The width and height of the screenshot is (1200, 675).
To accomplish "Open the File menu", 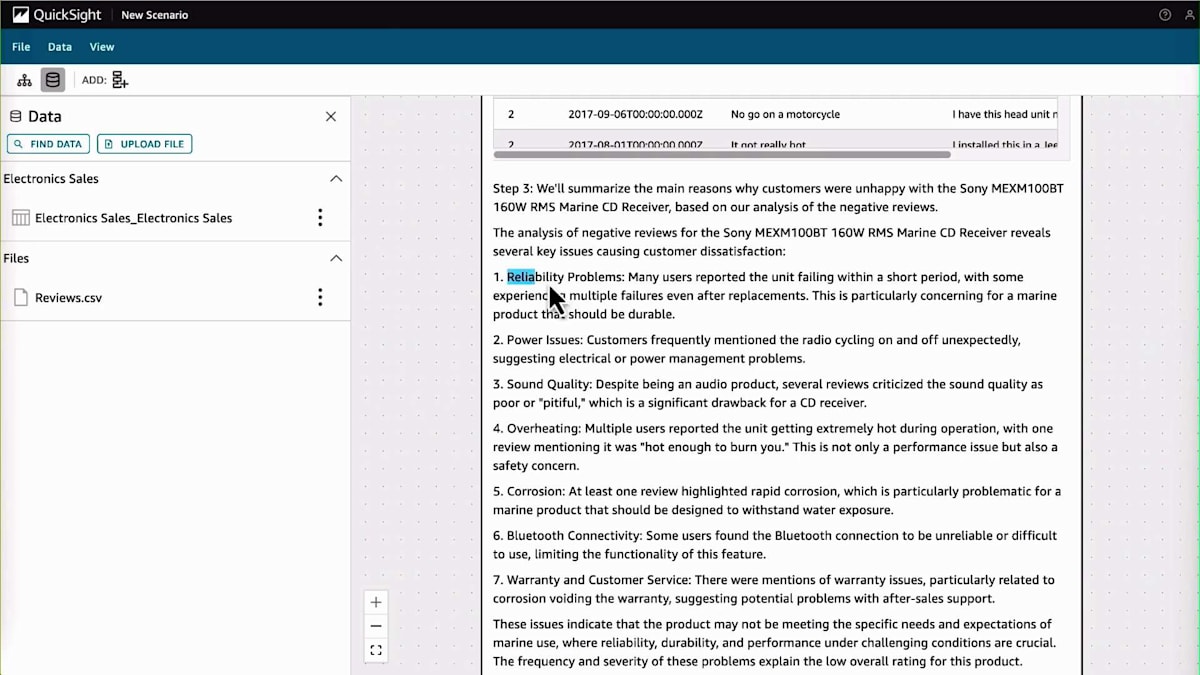I will point(21,47).
